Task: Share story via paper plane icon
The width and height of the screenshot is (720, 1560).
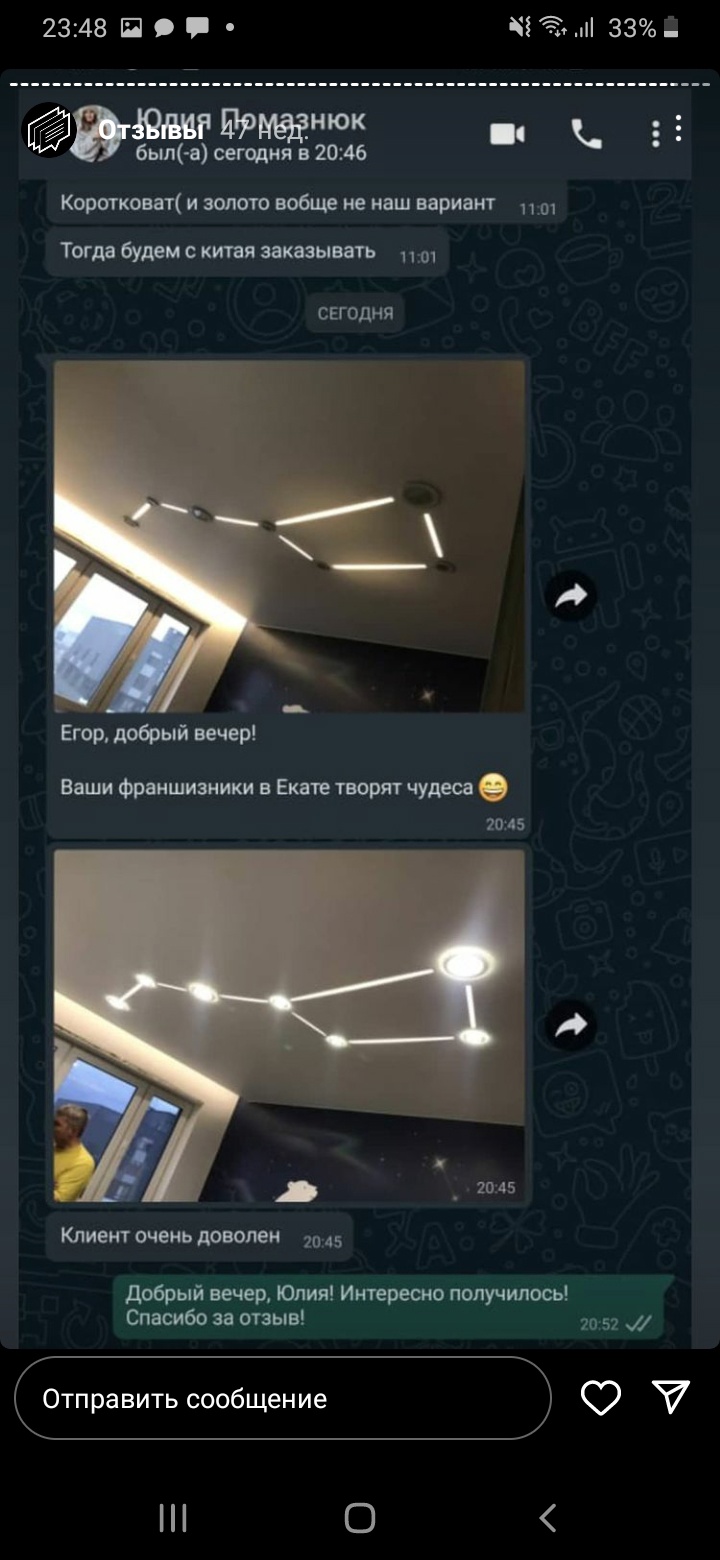Action: [671, 1397]
